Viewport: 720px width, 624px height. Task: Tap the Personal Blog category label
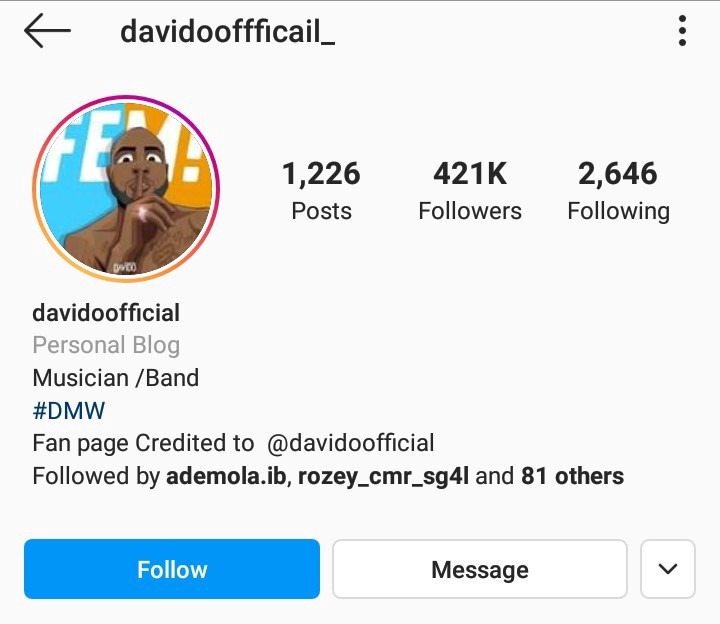tap(106, 345)
